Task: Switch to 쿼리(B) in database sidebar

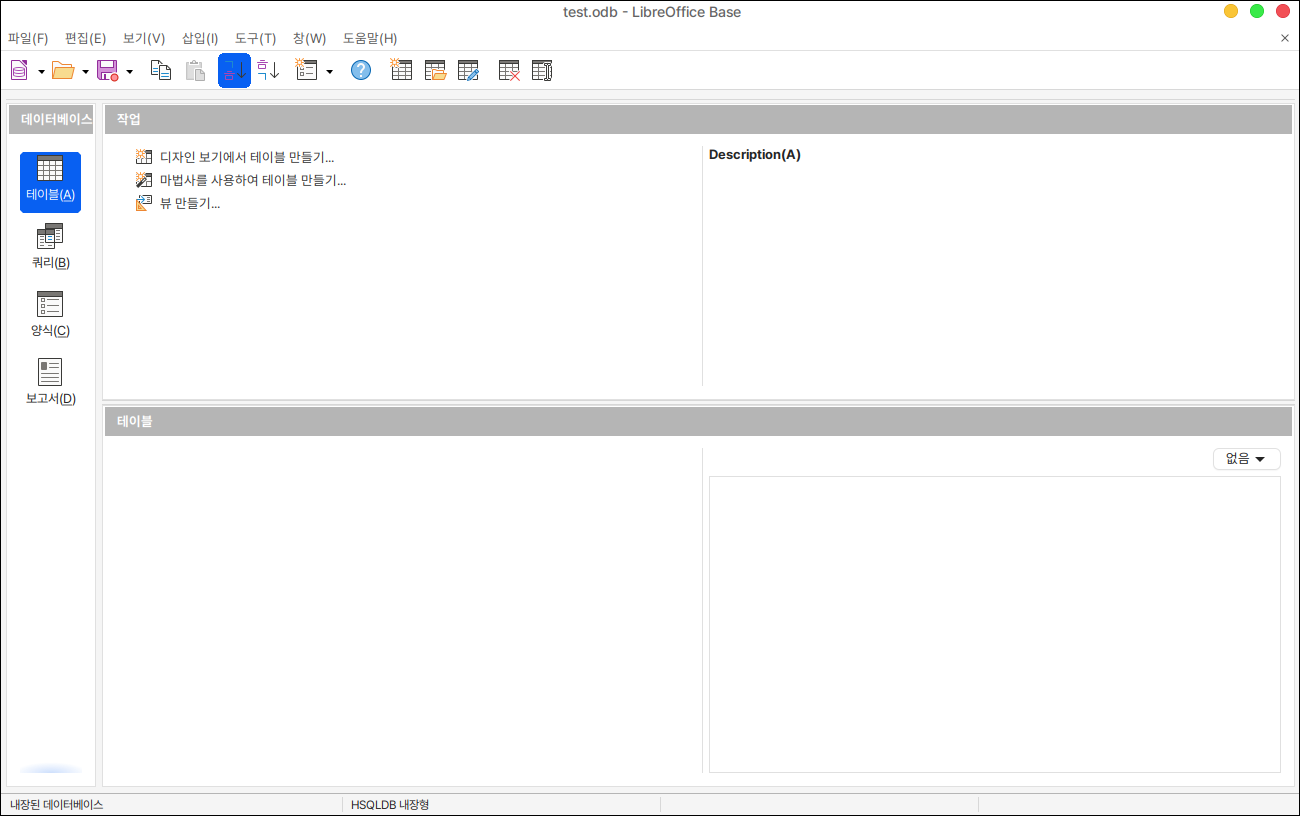Action: click(50, 247)
